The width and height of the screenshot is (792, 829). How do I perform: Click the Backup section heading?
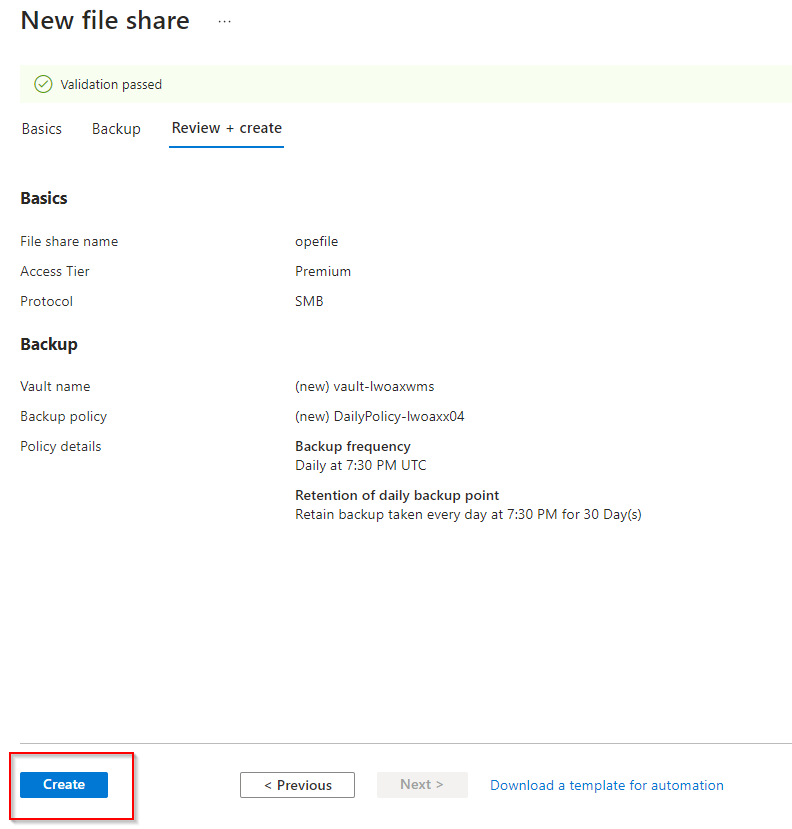[x=49, y=344]
